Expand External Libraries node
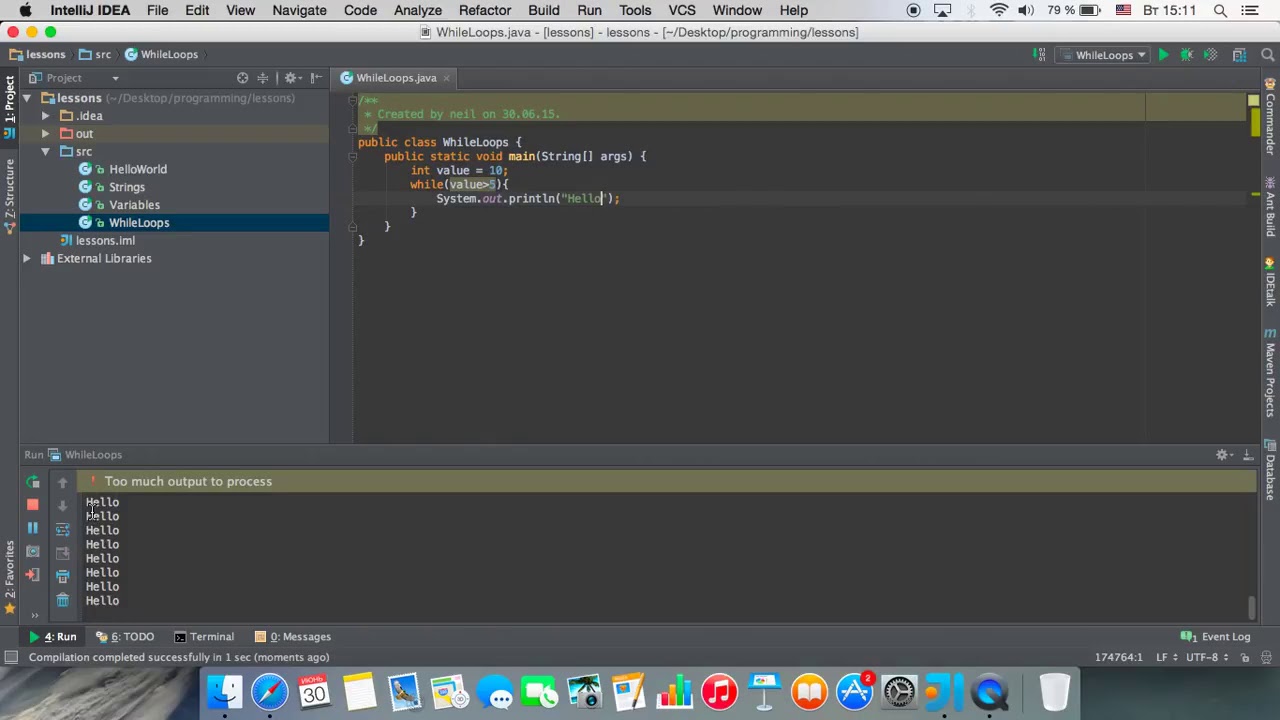 coord(27,259)
